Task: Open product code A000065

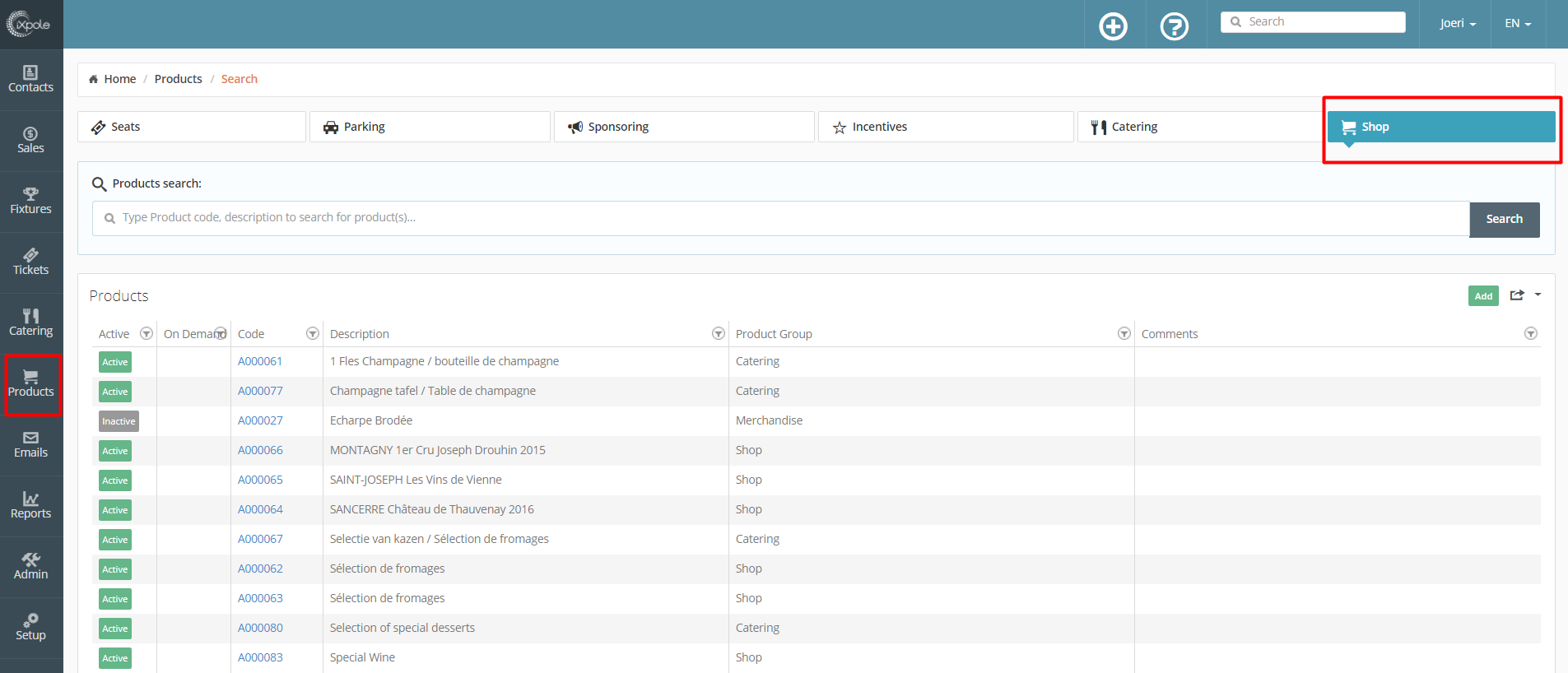Action: tap(260, 480)
